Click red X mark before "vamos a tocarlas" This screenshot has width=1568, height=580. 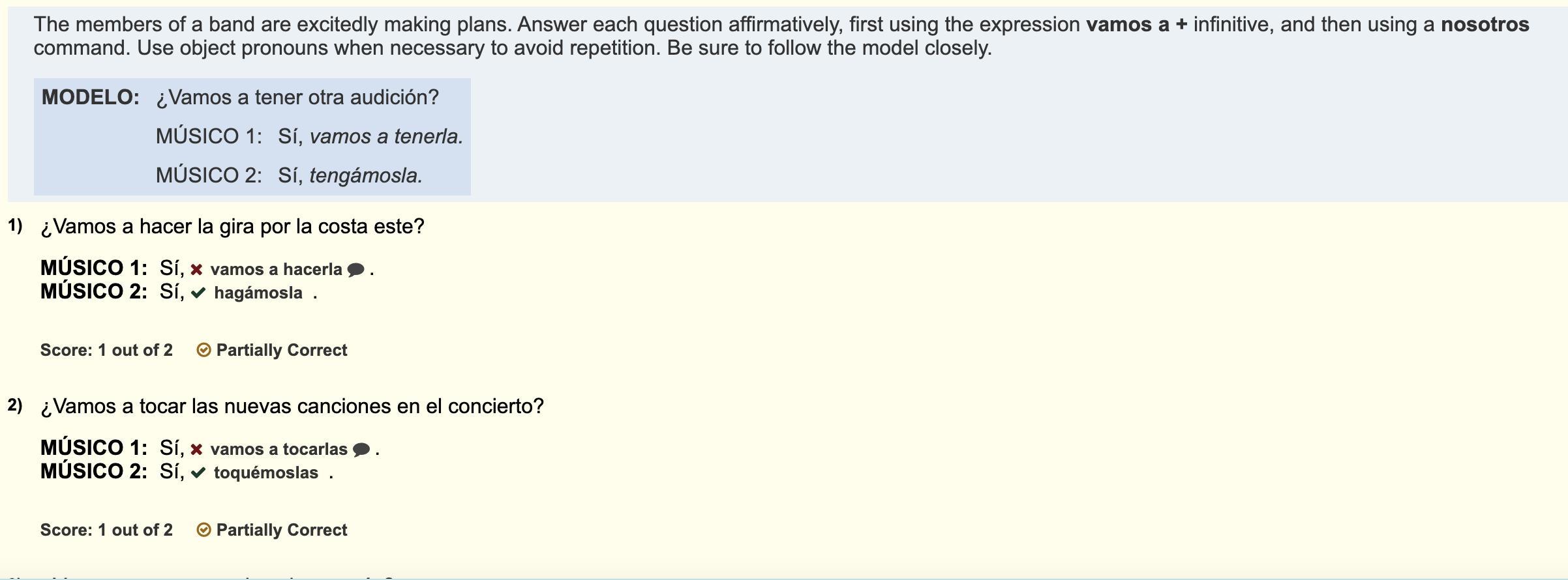(x=196, y=450)
